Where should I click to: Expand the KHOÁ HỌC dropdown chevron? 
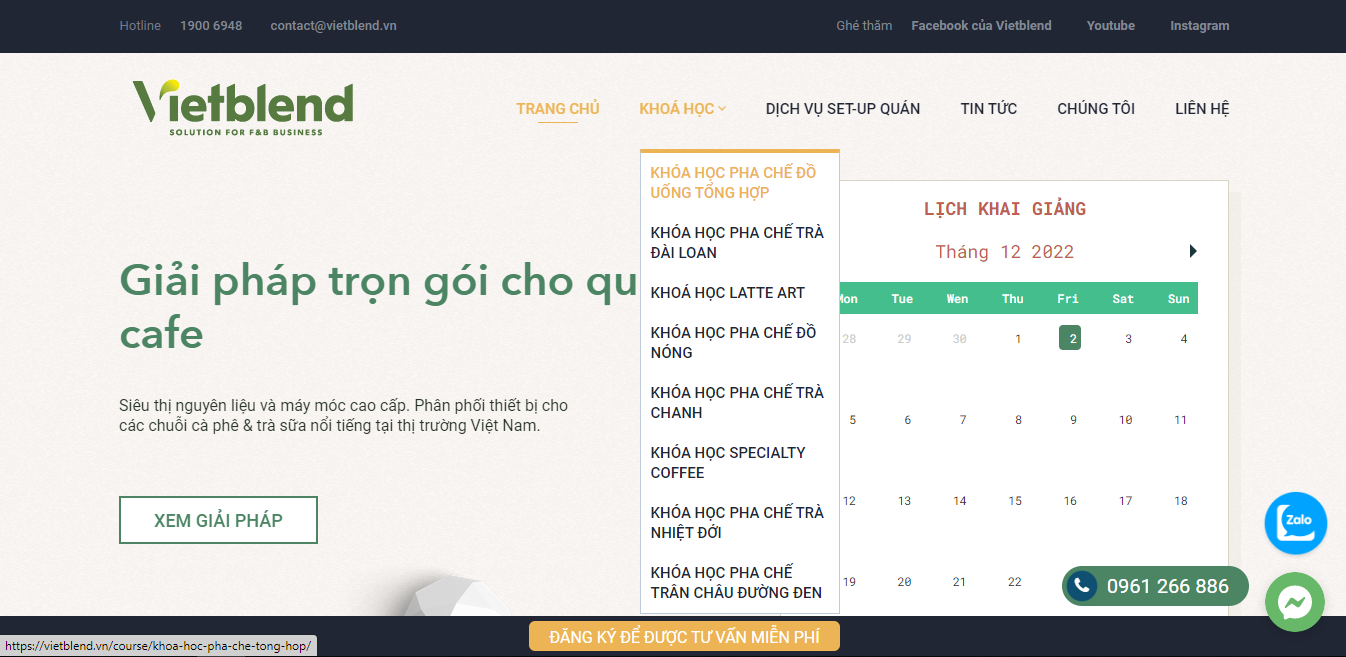pos(722,109)
